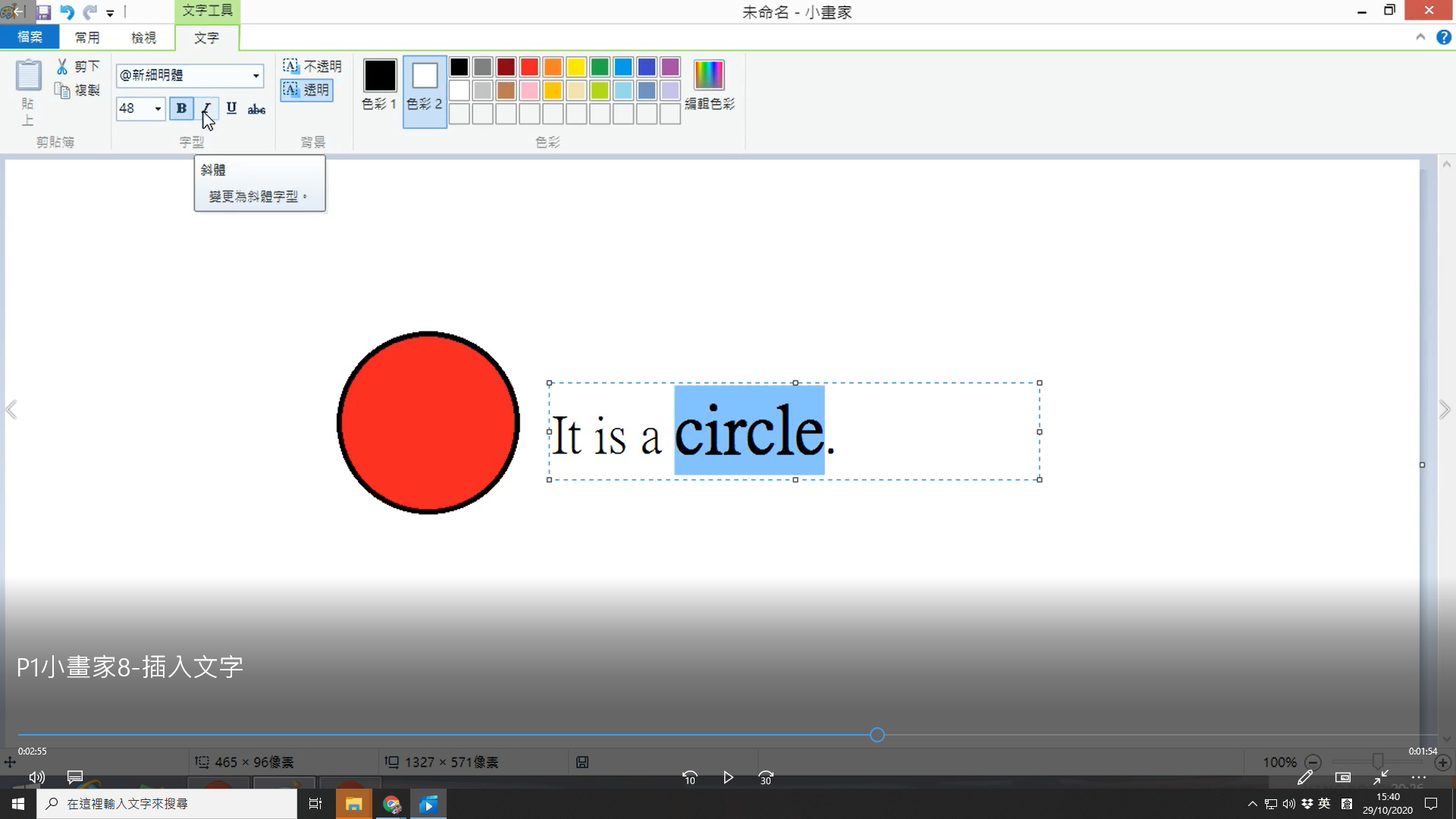Viewport: 1456px width, 819px height.
Task: Open the quick access toolbar customize arrow
Action: (110, 13)
